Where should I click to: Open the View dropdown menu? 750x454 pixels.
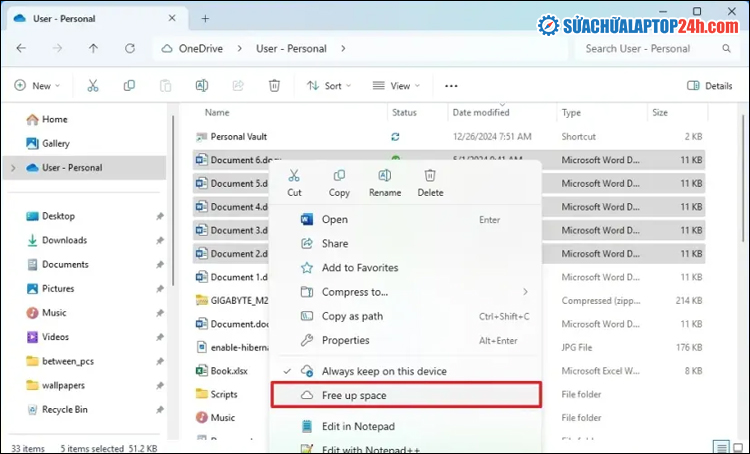click(x=396, y=86)
